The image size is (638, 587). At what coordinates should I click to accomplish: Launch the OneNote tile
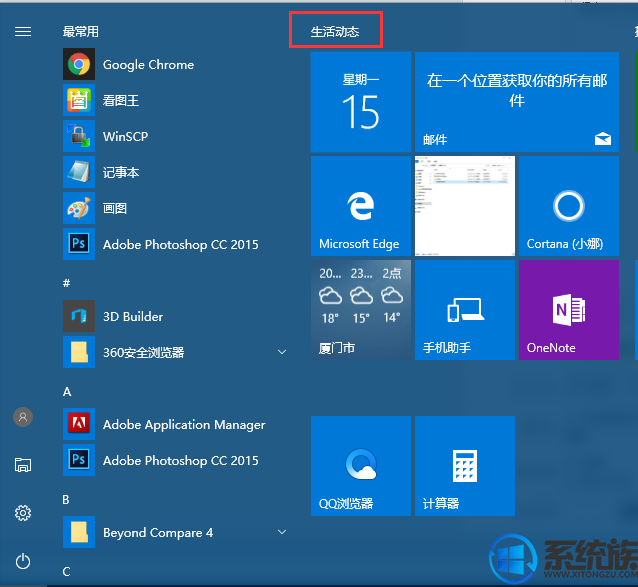(569, 310)
